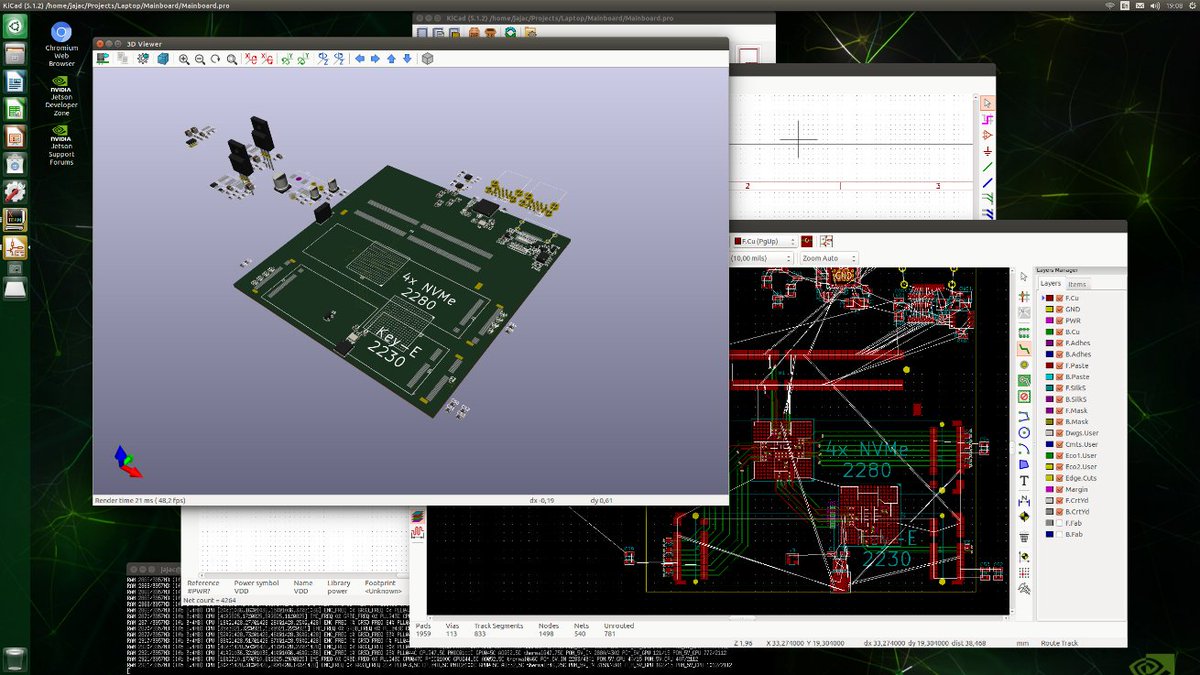Enable B.Fab layer checkbox

click(1060, 534)
